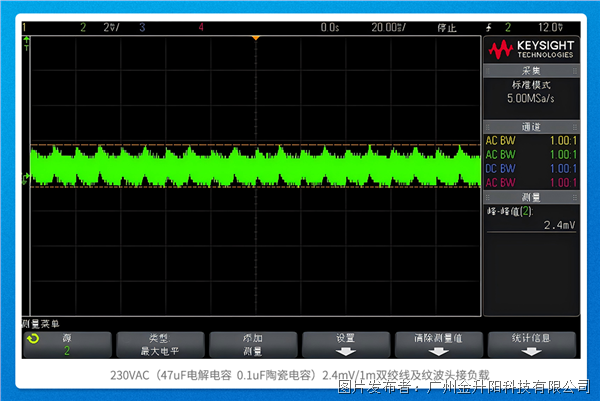Click the 峰-峰值(2) measurement label
Screen dimensions: 600x401
point(510,211)
